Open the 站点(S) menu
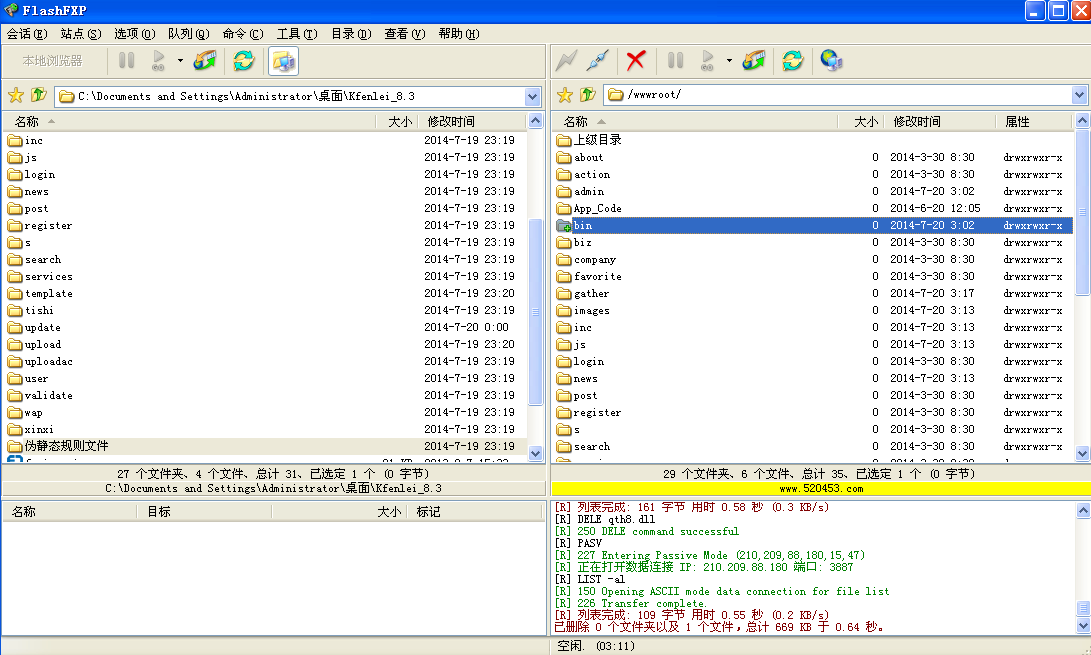This screenshot has height=655, width=1091. pyautogui.click(x=80, y=33)
